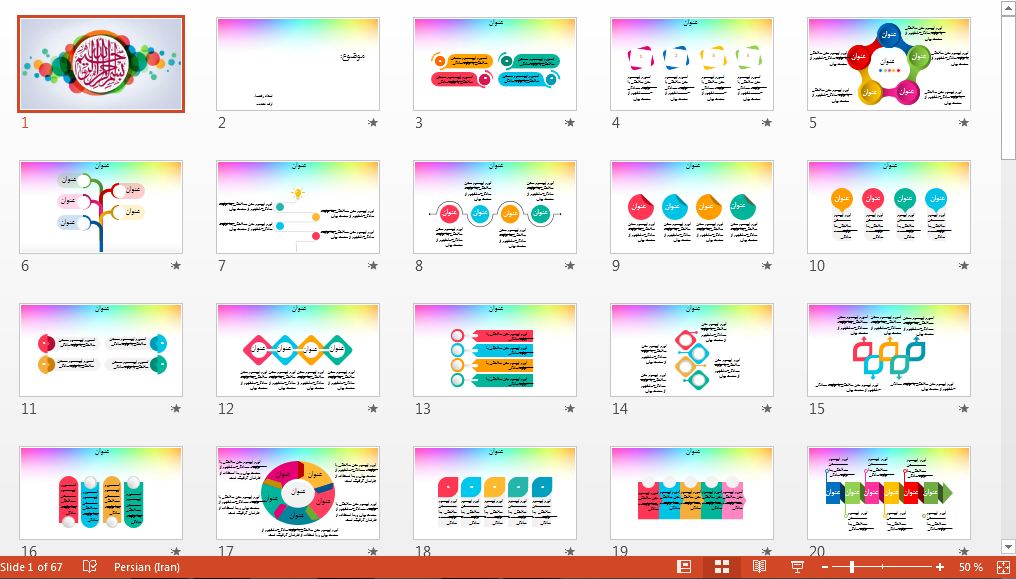Click the zoom in plus button
1016x579 pixels.
[x=940, y=567]
